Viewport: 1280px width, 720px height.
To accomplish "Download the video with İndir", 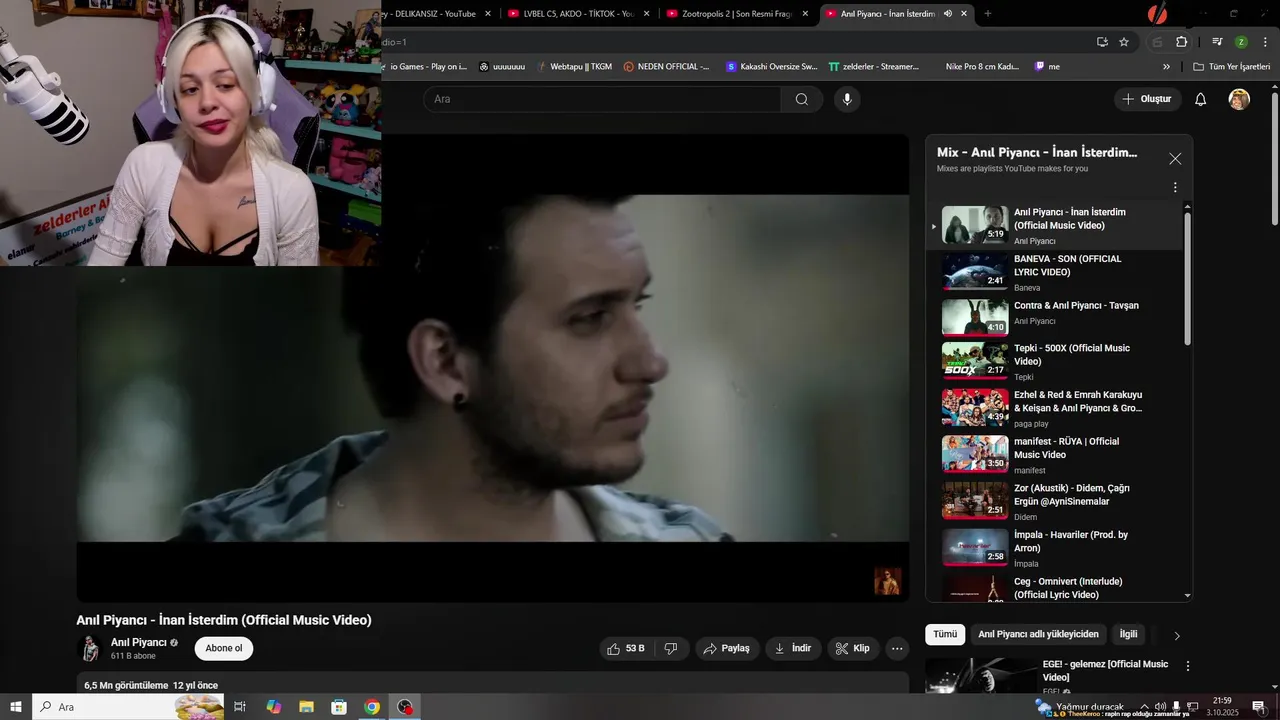I will [x=793, y=648].
